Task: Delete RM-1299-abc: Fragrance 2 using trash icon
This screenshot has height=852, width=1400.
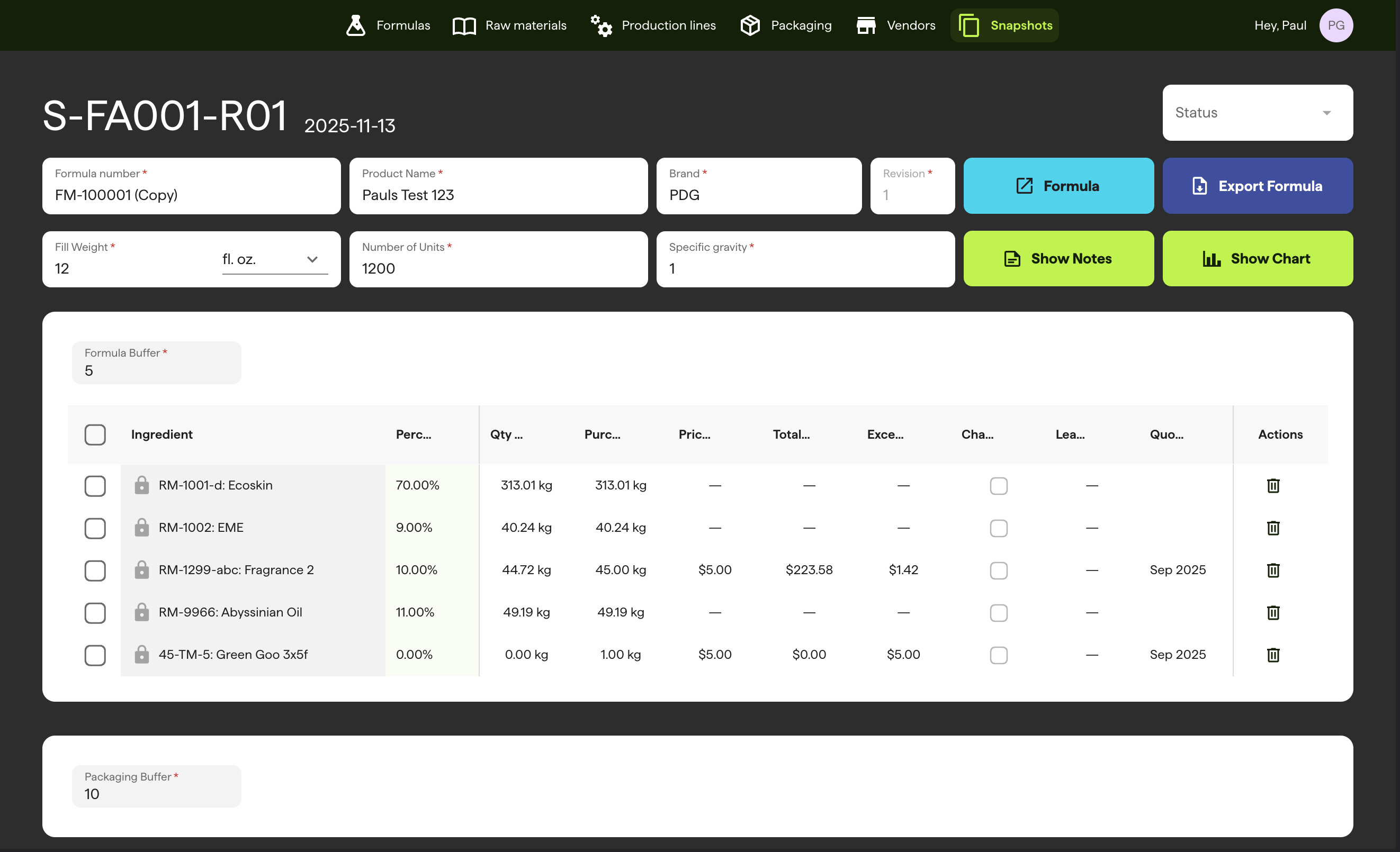Action: (x=1273, y=571)
